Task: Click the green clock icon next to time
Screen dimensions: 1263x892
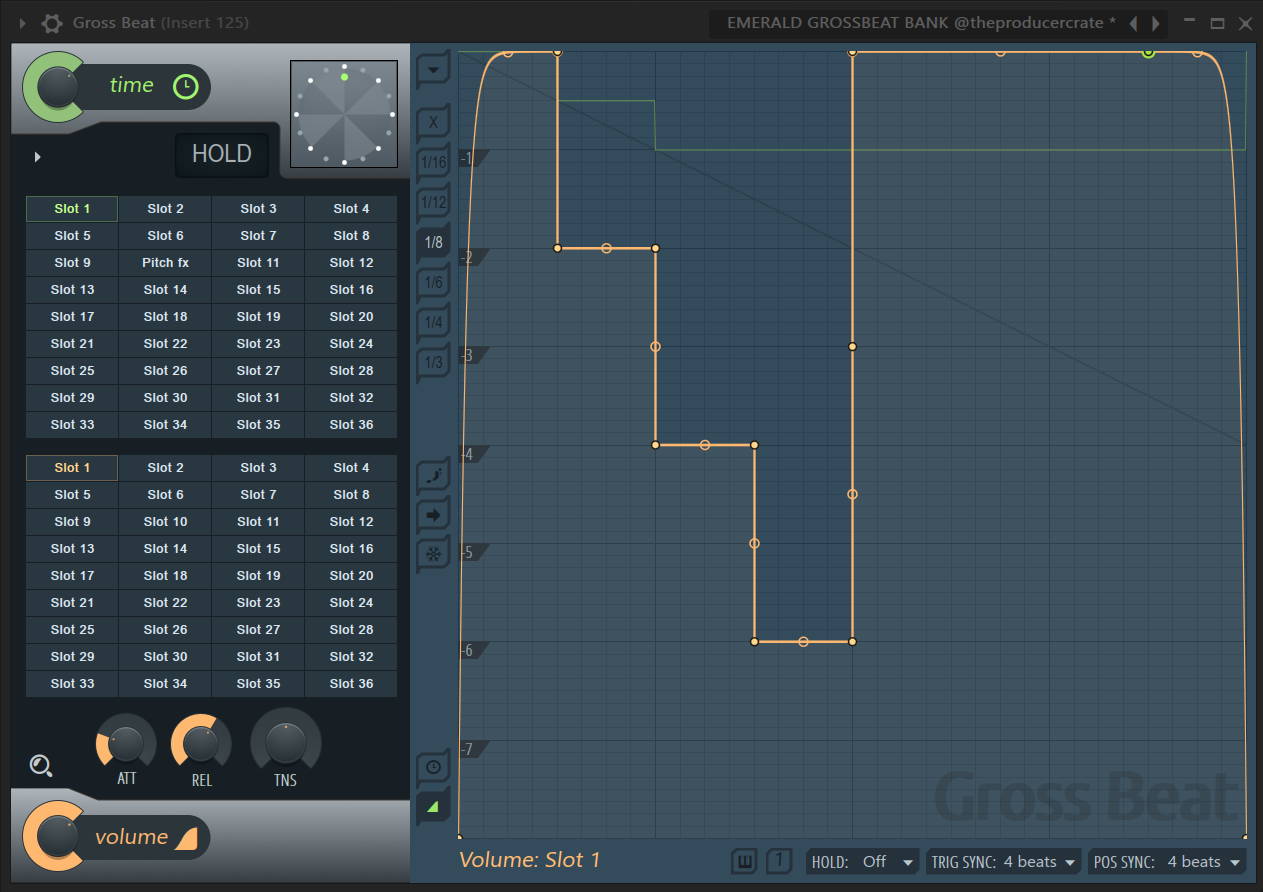Action: tap(185, 86)
